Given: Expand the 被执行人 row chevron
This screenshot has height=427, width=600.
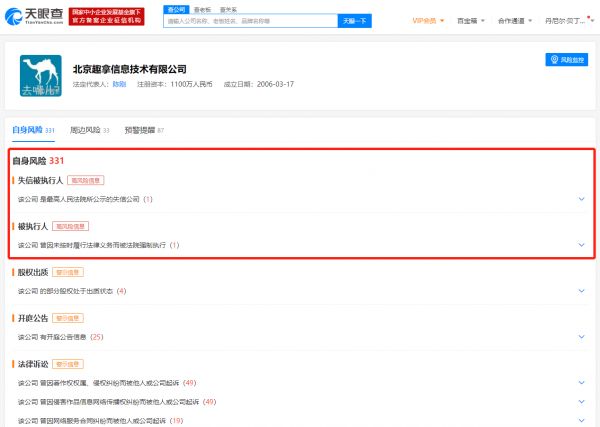Looking at the screenshot, I should [x=581, y=245].
